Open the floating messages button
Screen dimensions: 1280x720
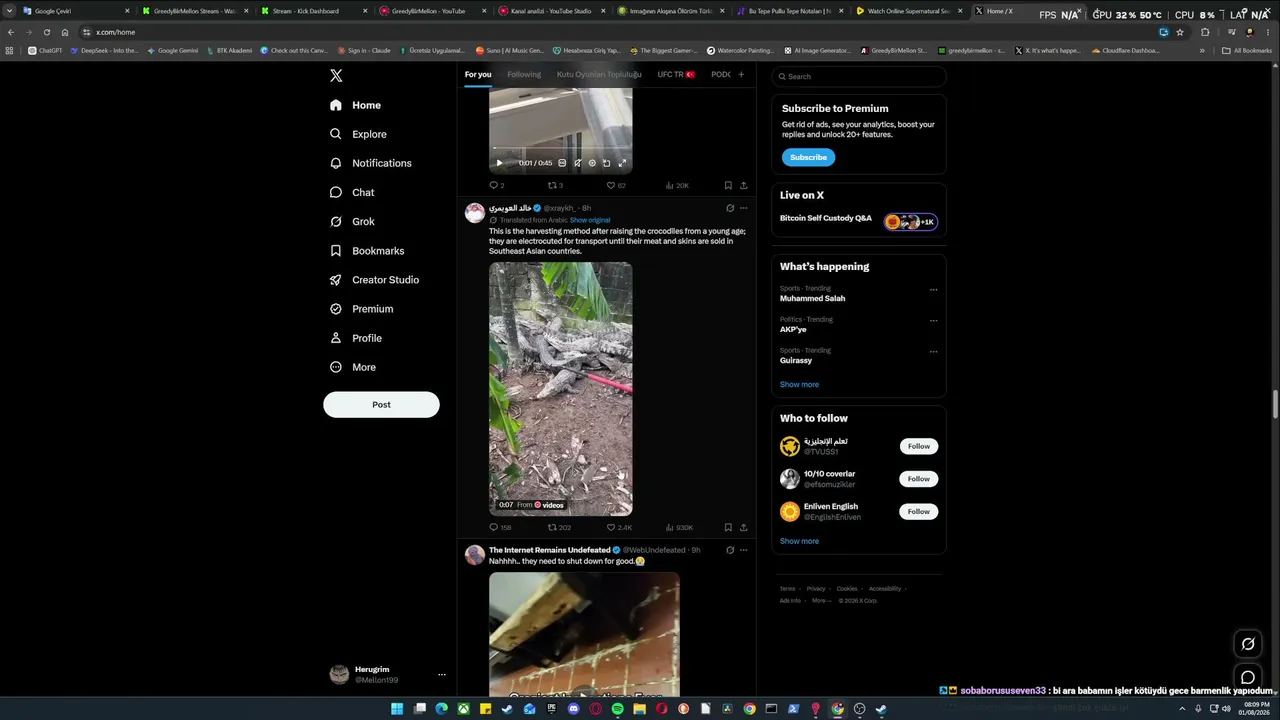coord(1248,678)
